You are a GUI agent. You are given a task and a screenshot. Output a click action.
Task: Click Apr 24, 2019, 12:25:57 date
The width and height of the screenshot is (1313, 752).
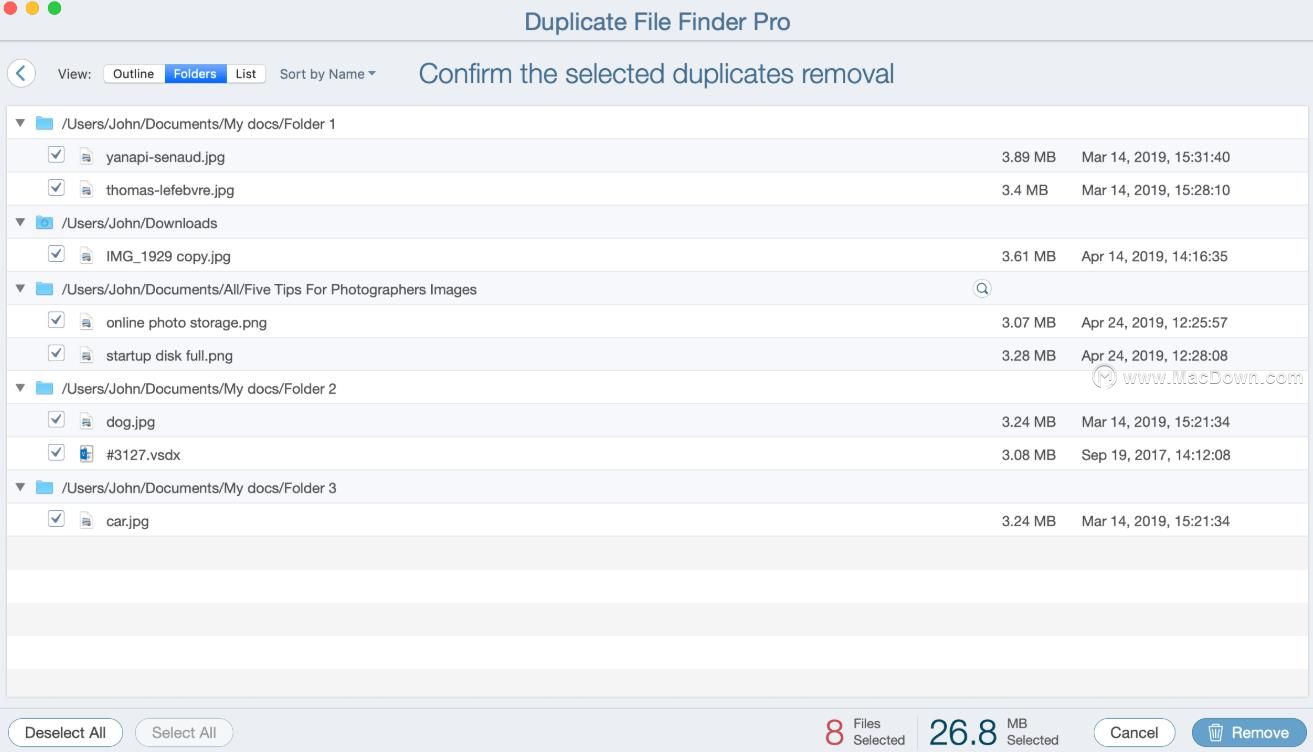(1154, 322)
